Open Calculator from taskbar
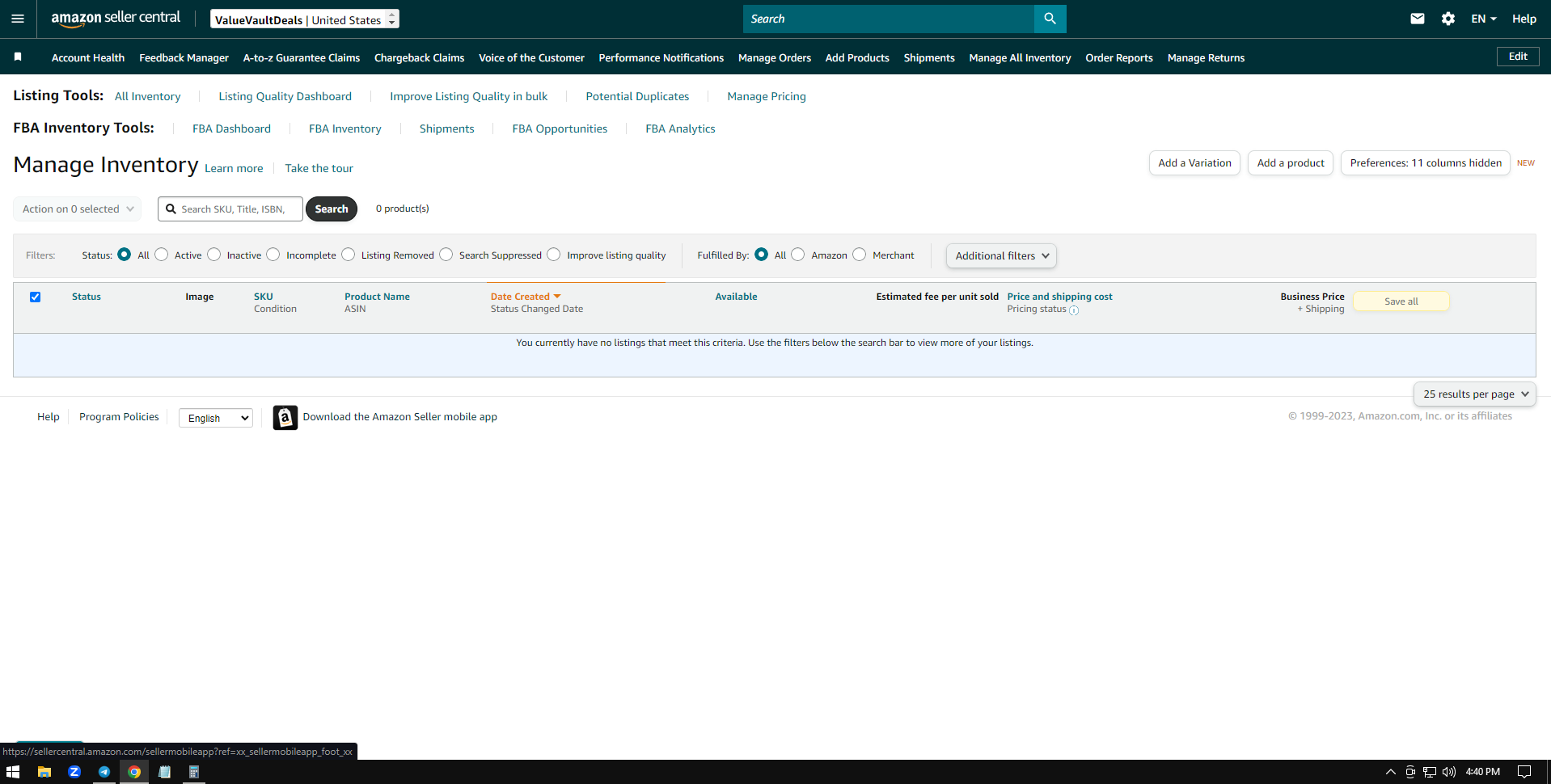Image resolution: width=1551 pixels, height=784 pixels. [x=194, y=772]
